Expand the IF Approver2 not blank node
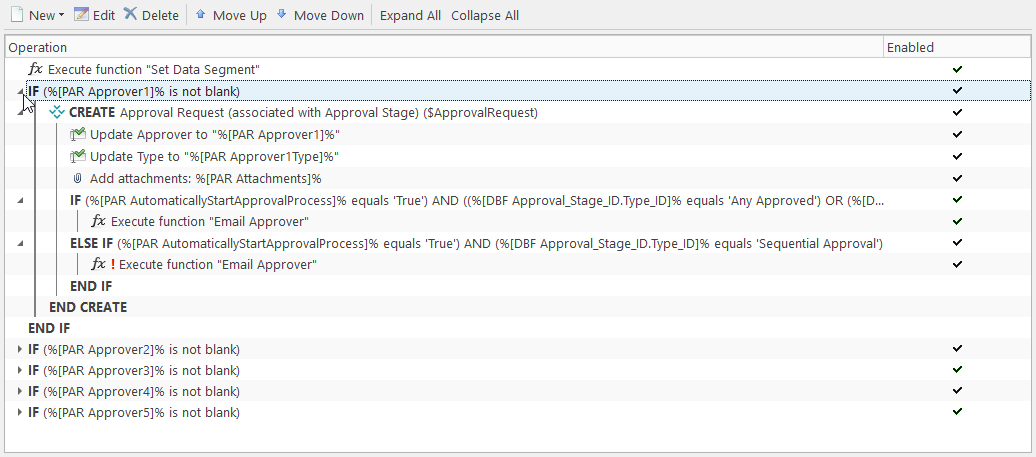This screenshot has width=1036, height=457. pos(19,349)
